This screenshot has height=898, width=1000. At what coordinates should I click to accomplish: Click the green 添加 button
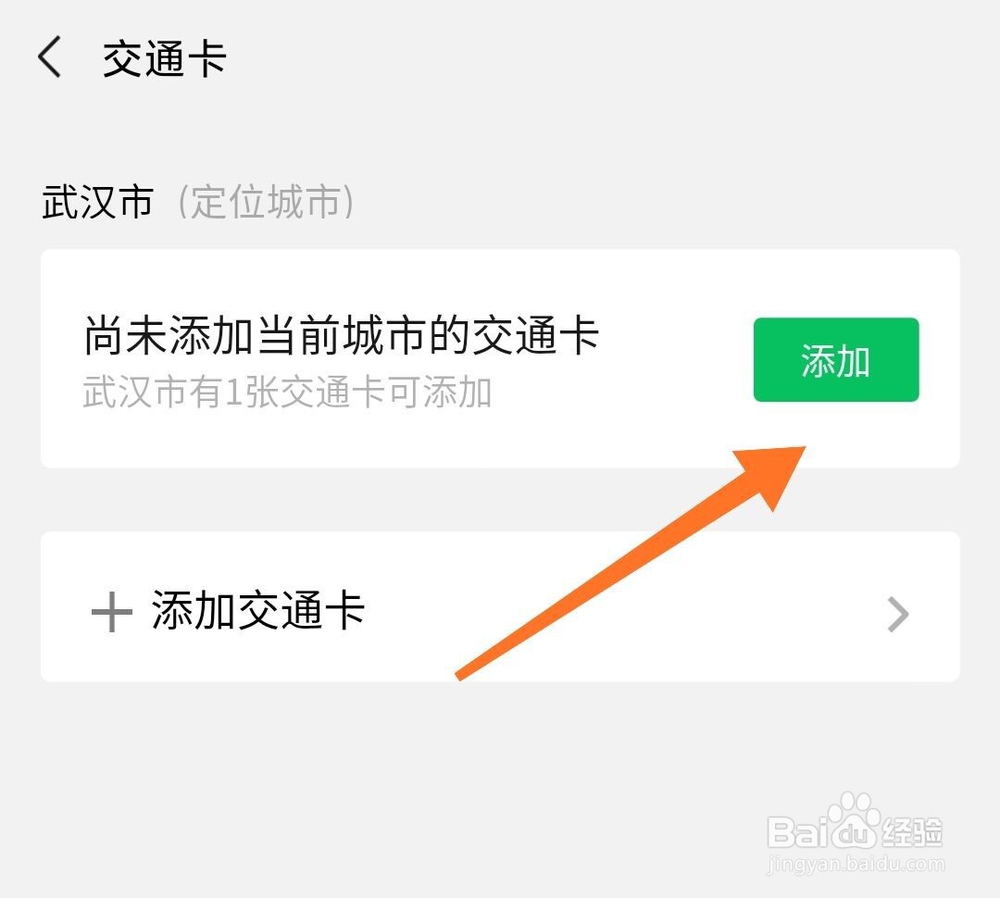[836, 360]
